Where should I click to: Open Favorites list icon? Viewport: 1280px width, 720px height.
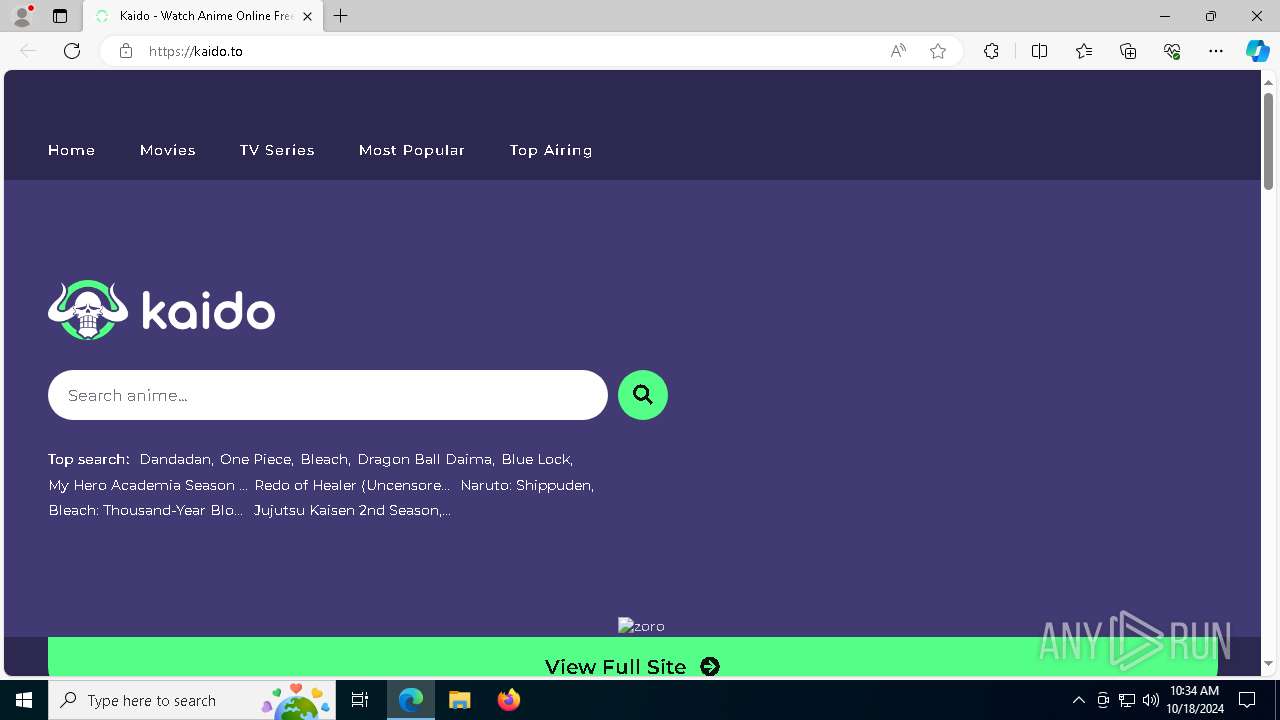tap(1084, 51)
